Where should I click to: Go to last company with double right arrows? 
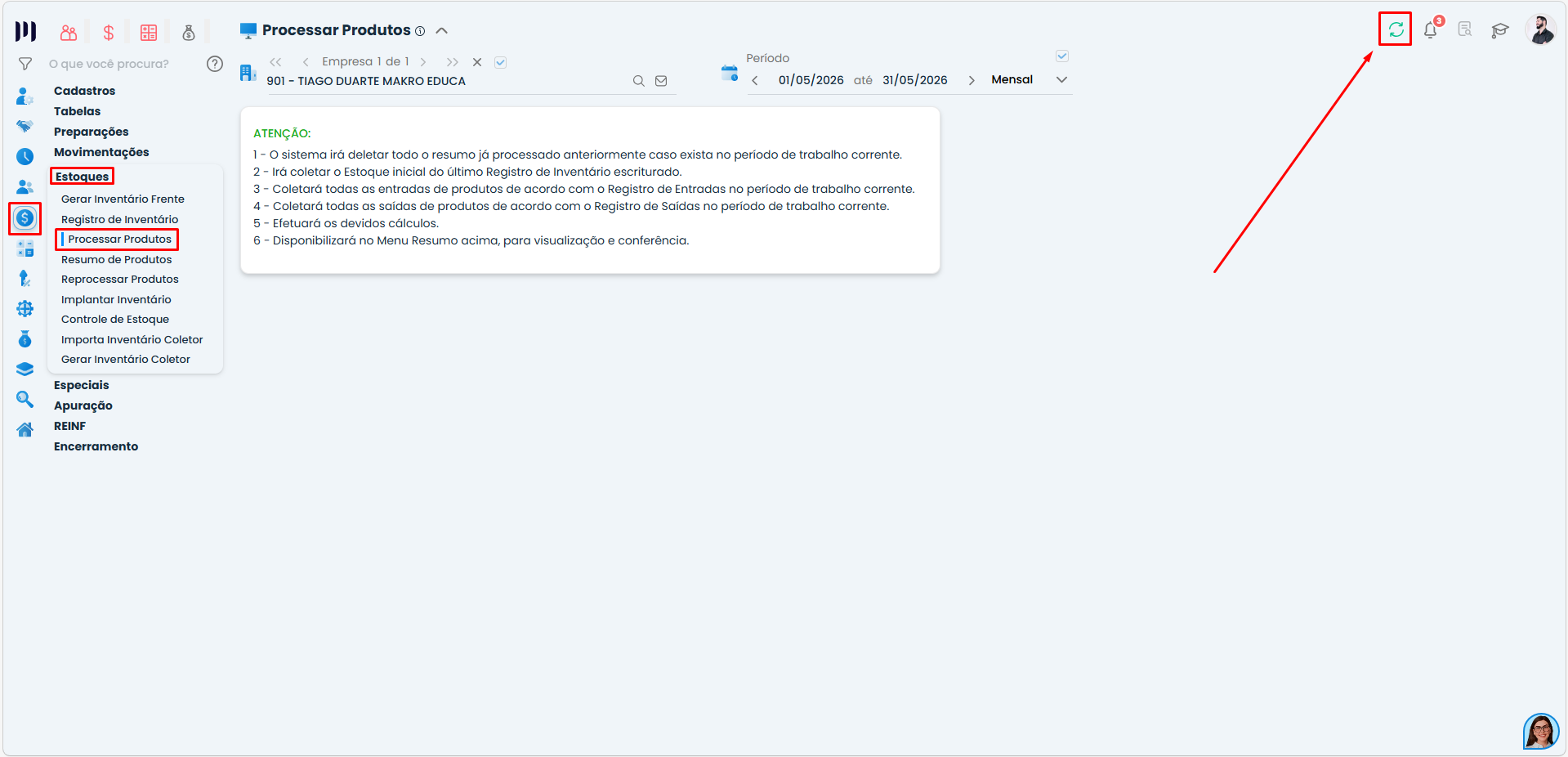[x=453, y=62]
